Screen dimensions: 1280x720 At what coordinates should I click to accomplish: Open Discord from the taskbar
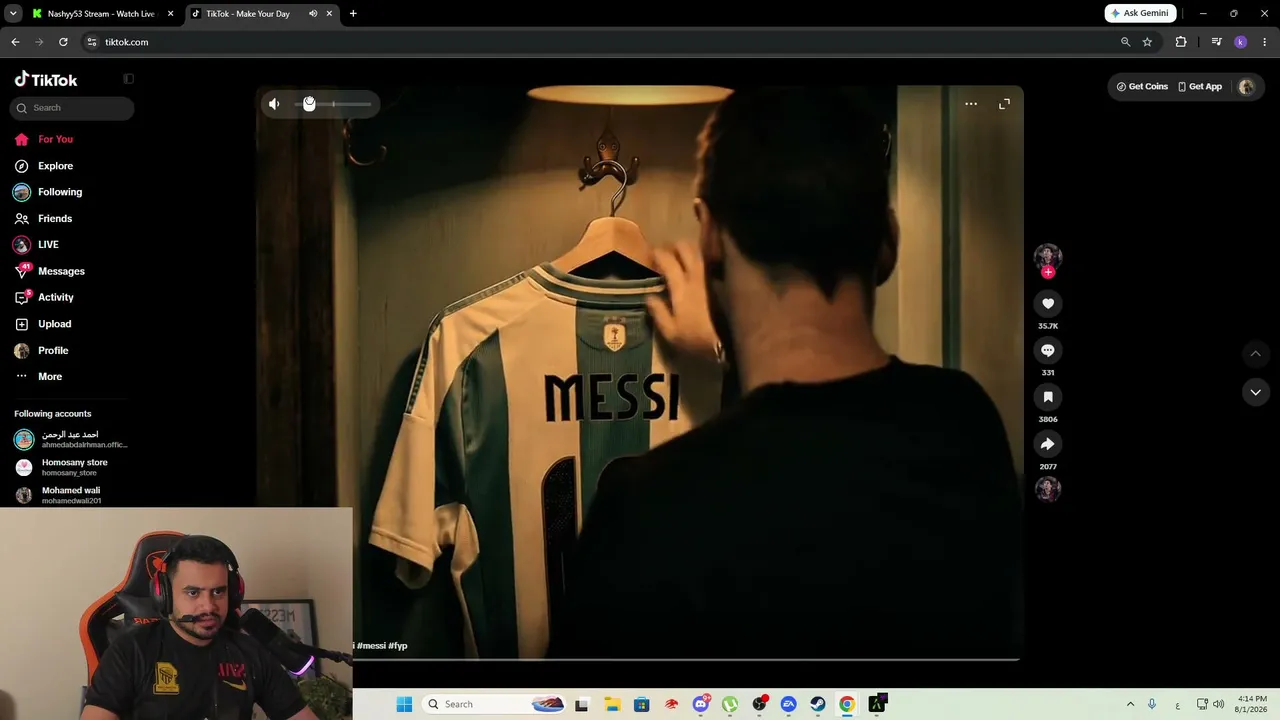click(700, 704)
